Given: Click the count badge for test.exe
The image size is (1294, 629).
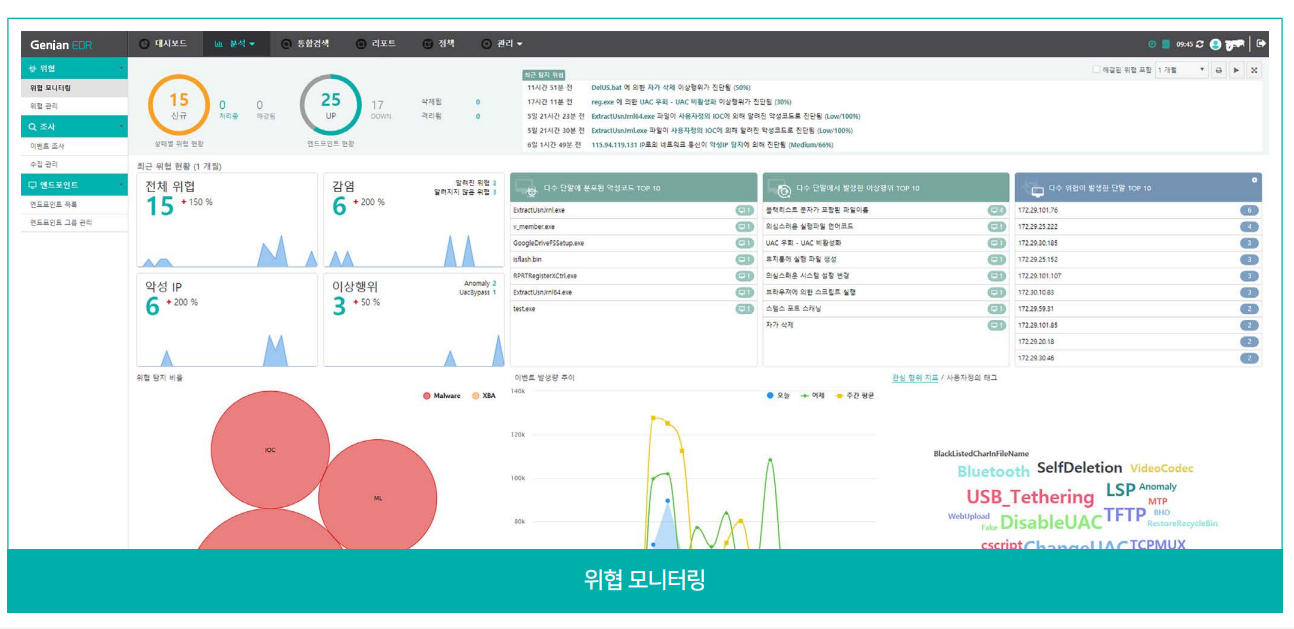Looking at the screenshot, I should tap(743, 309).
